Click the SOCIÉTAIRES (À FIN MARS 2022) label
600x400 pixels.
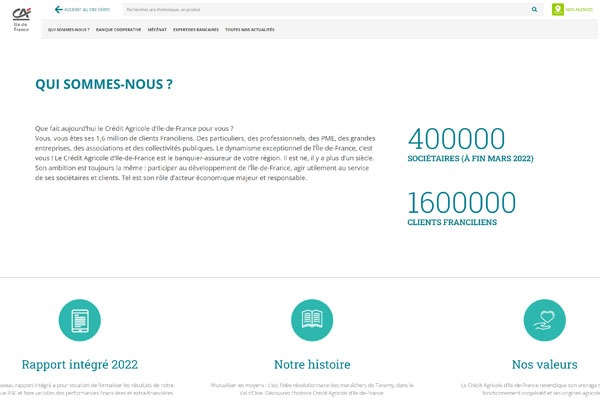[x=470, y=158]
